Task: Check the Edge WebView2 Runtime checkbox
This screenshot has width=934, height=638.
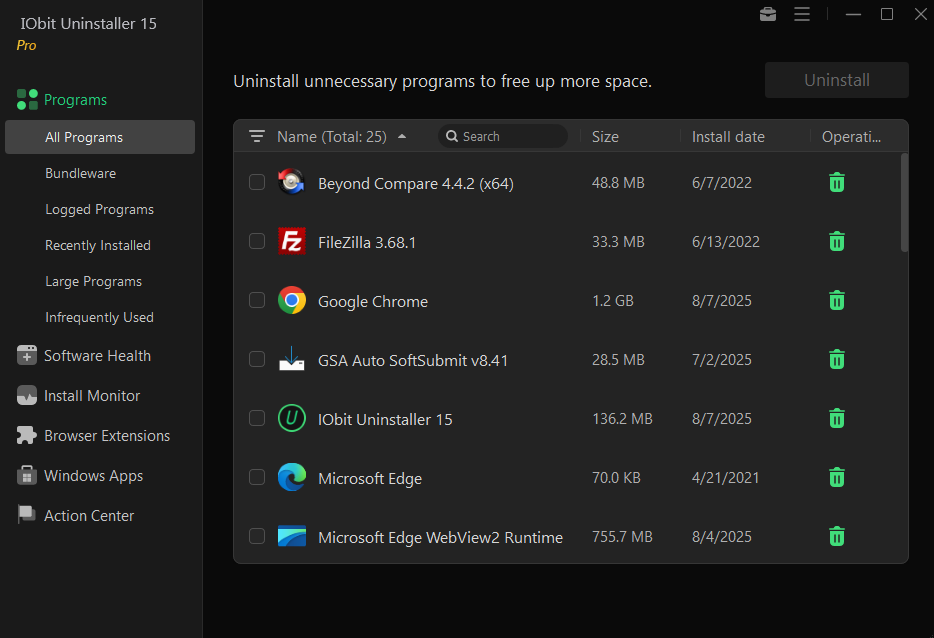Action: click(x=257, y=536)
